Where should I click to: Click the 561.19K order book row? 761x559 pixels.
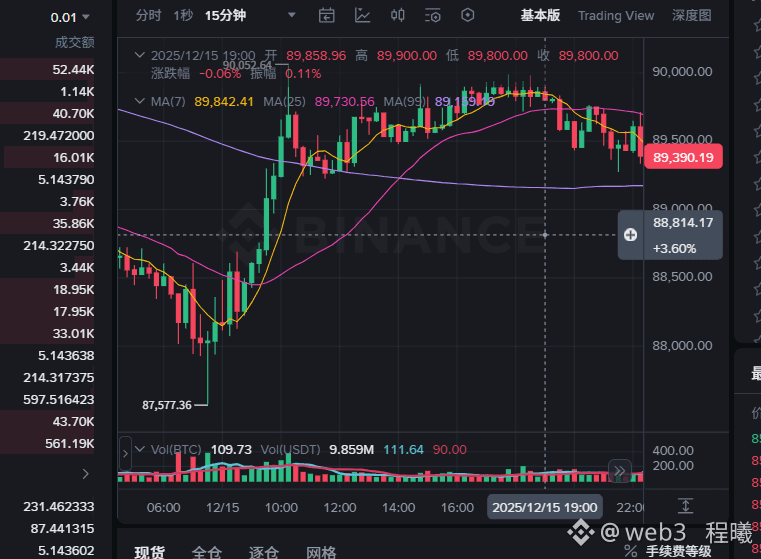(48, 443)
